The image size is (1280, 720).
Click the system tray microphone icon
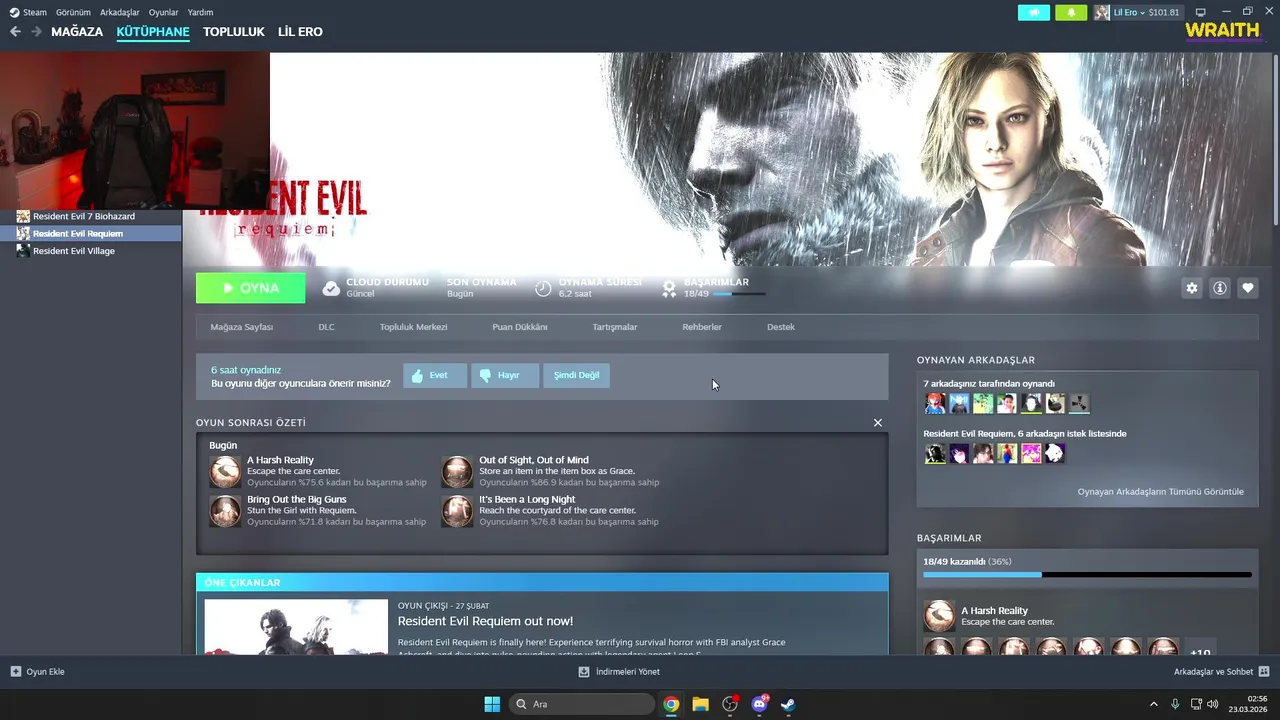(x=1175, y=704)
